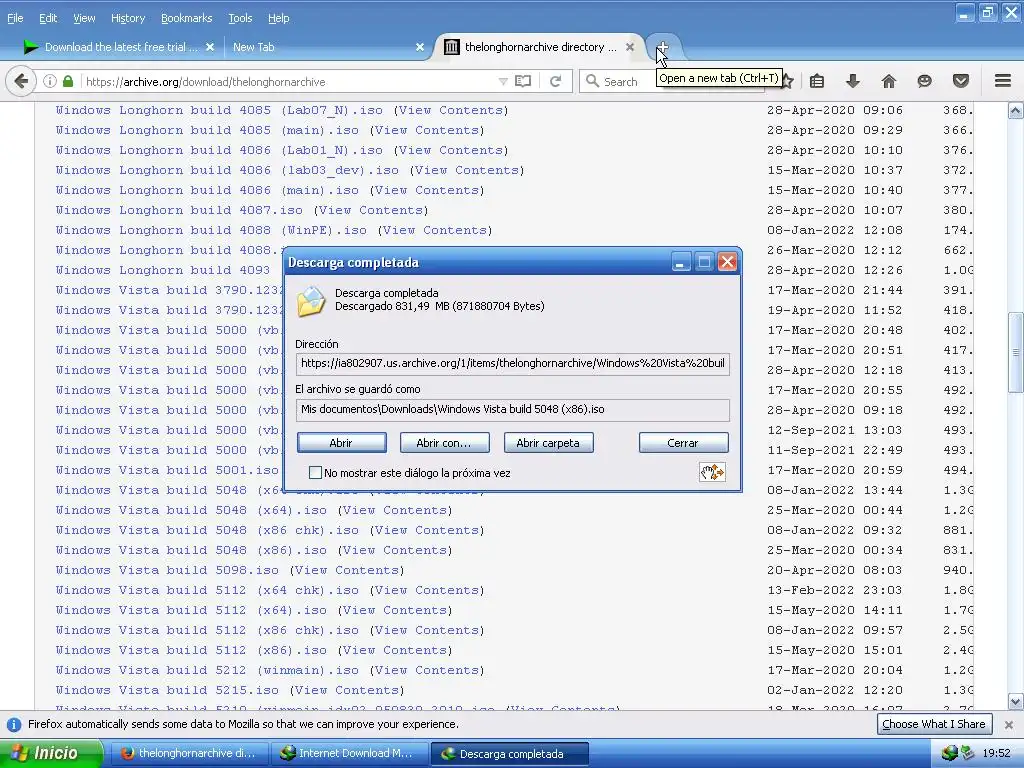Switch to thelonghornarchive taskbar button
Screen dimensions: 1024x768
point(187,754)
